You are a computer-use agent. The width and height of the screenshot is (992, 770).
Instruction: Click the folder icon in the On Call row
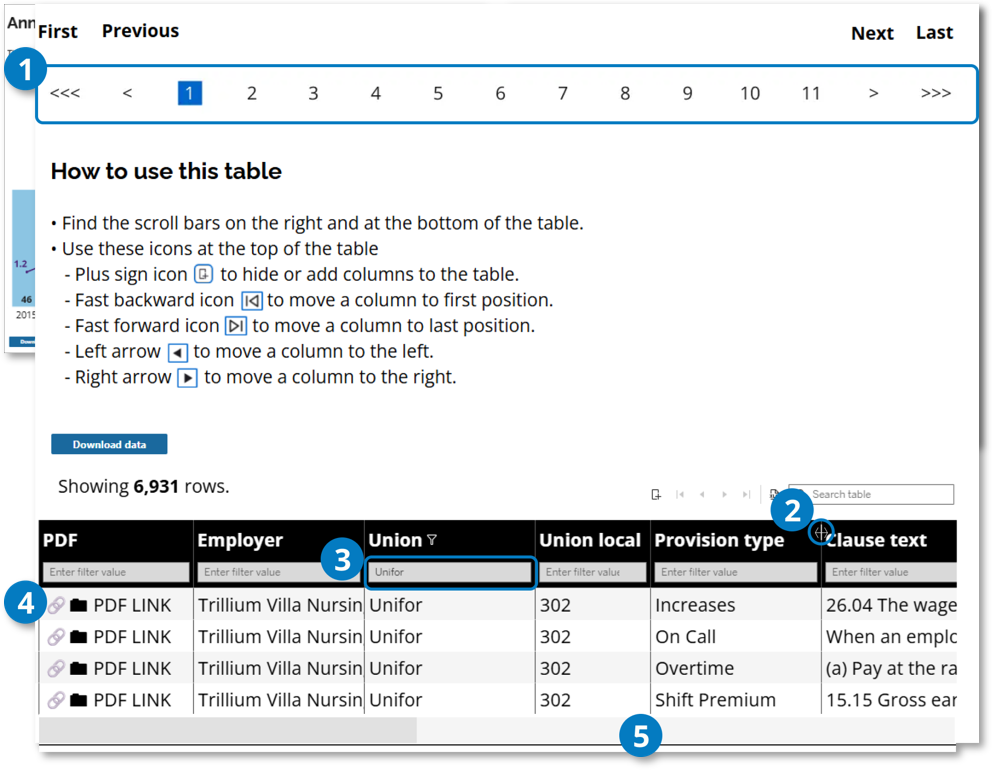coord(78,636)
